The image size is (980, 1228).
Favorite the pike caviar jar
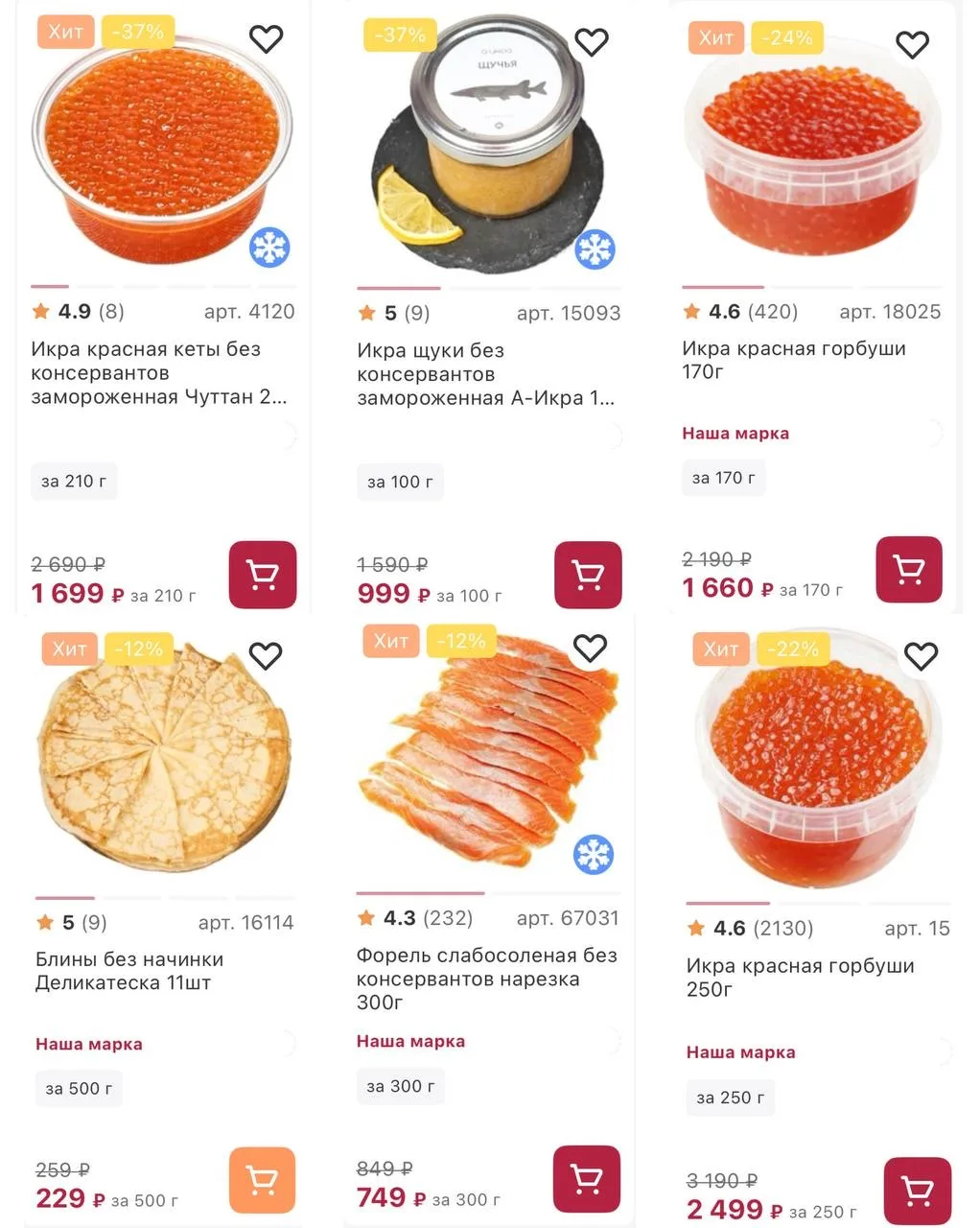591,41
